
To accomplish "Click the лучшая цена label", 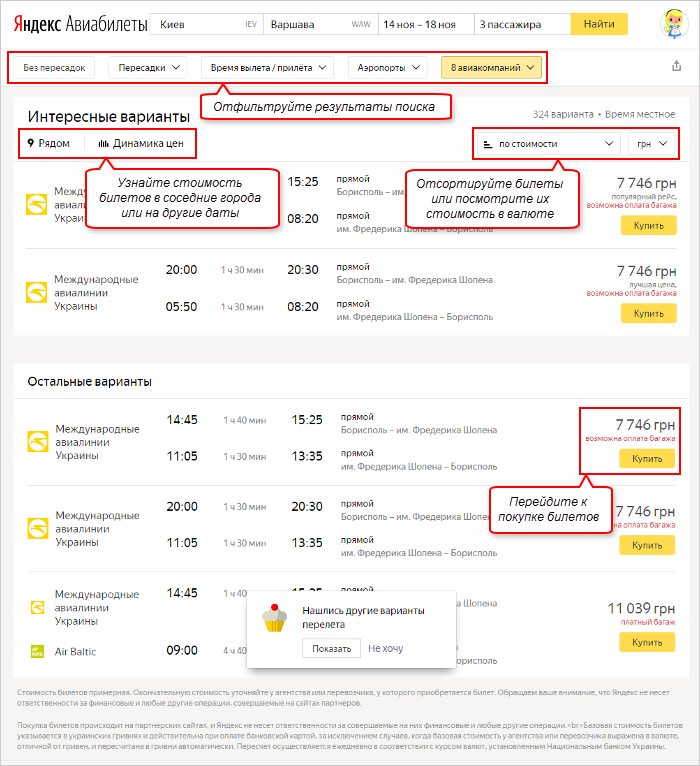I will (653, 284).
